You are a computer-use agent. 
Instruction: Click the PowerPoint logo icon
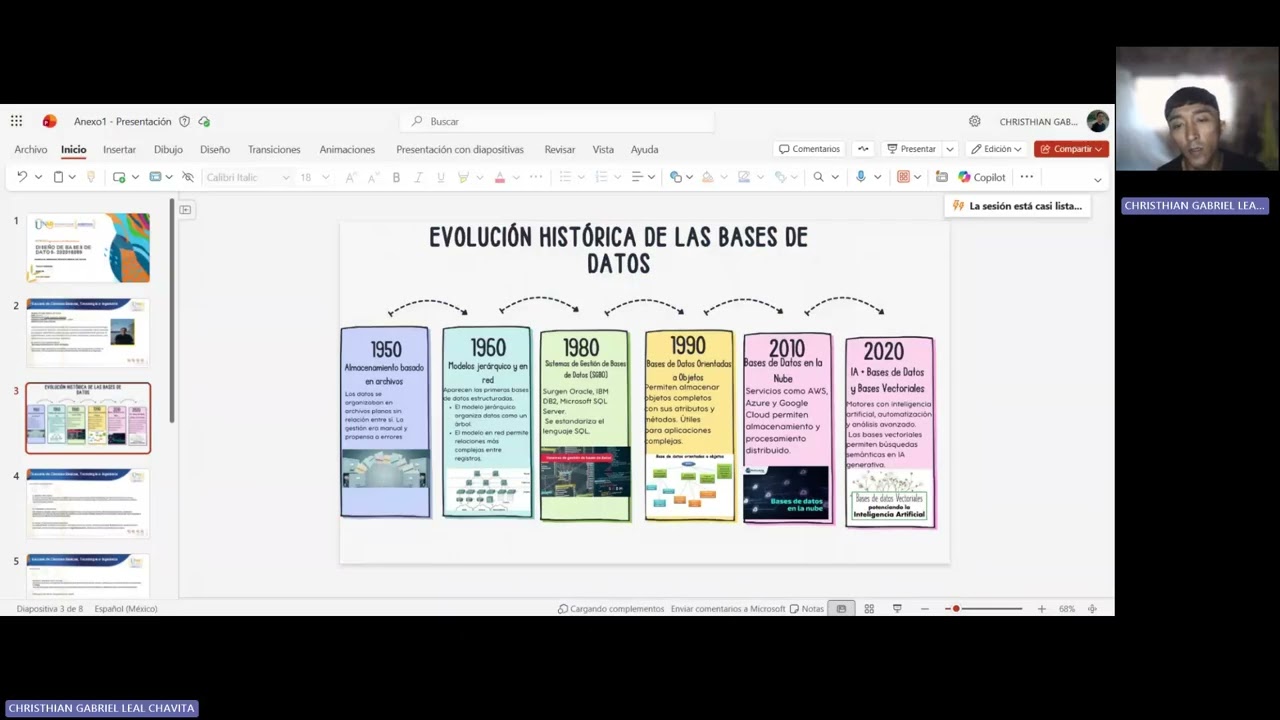[49, 121]
